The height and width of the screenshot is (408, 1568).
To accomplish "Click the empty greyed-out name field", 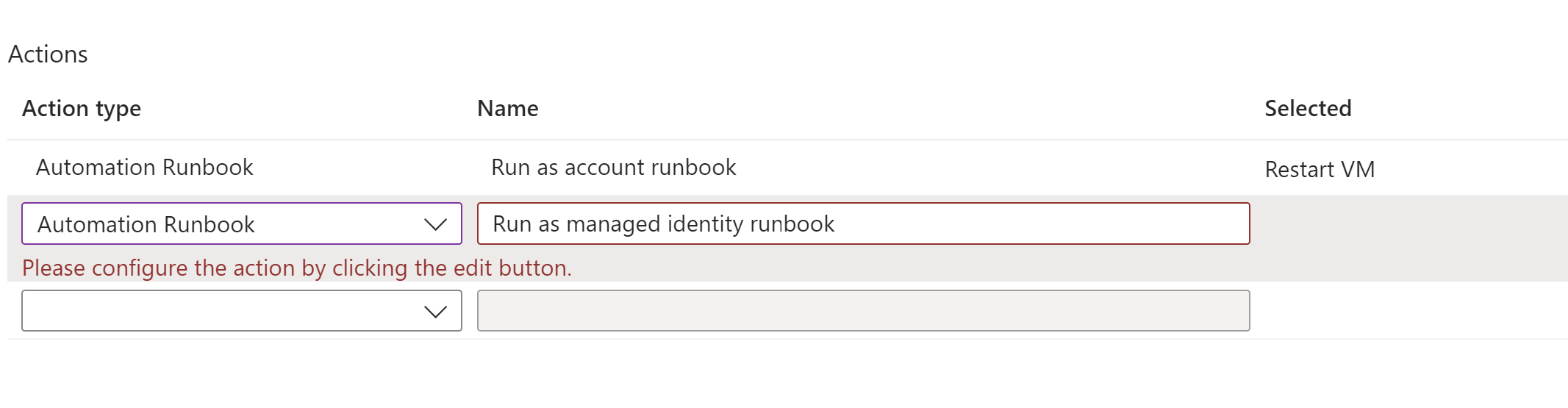I will click(x=863, y=311).
